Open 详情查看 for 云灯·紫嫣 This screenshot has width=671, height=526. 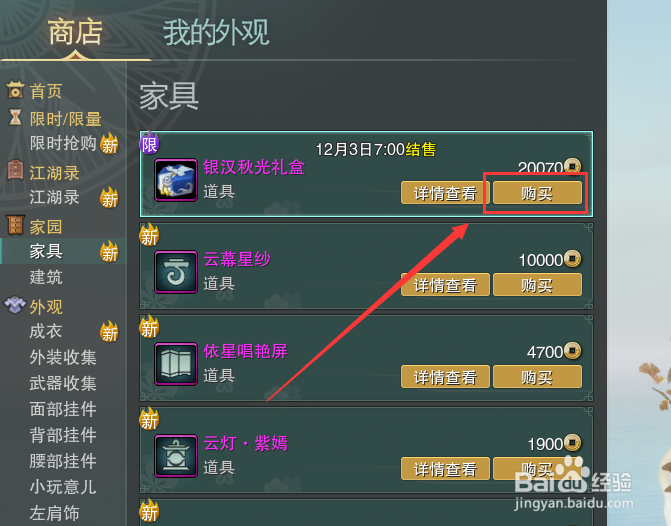(445, 469)
